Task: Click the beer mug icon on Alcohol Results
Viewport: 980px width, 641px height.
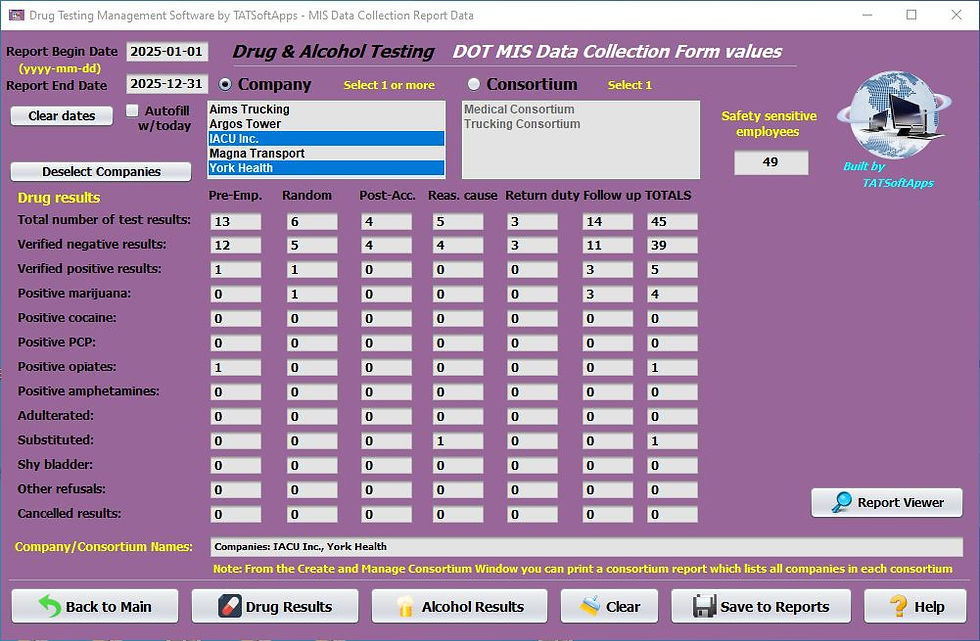Action: [406, 606]
